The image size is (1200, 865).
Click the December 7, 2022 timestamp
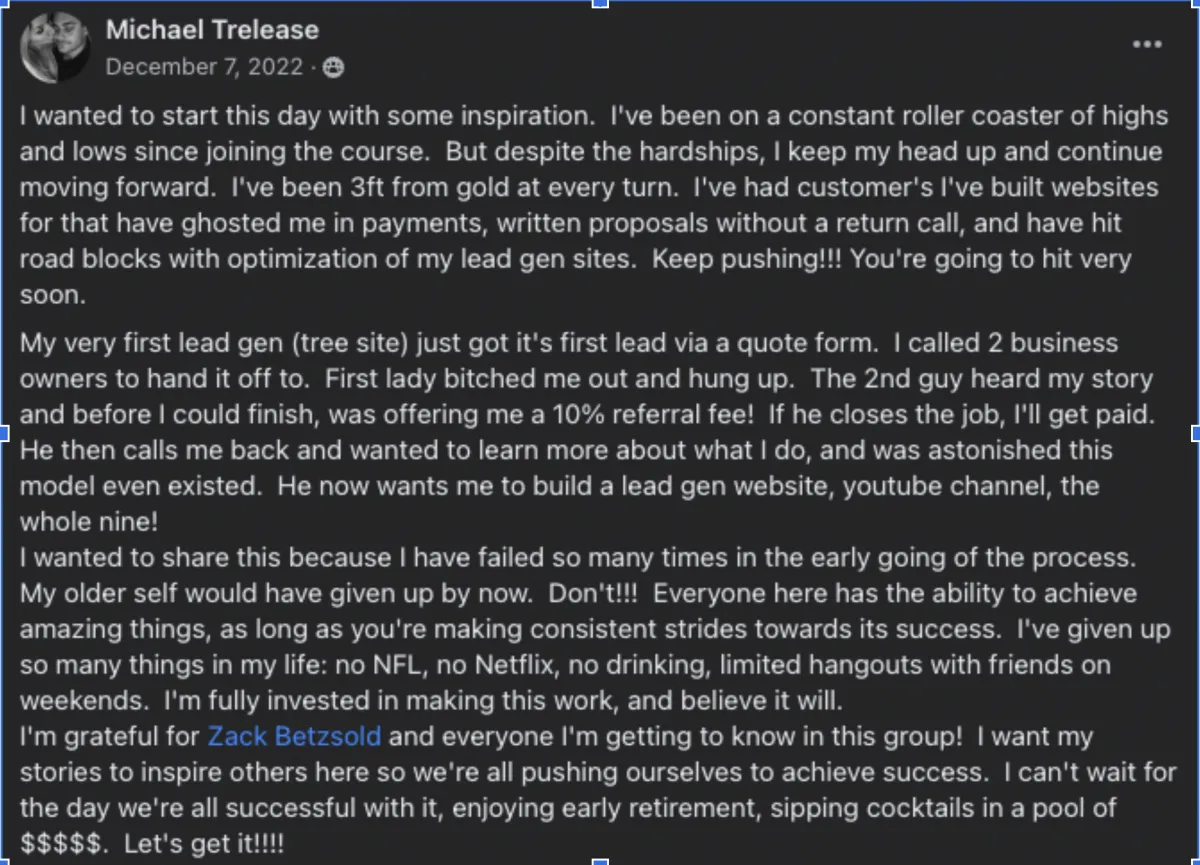pos(203,67)
